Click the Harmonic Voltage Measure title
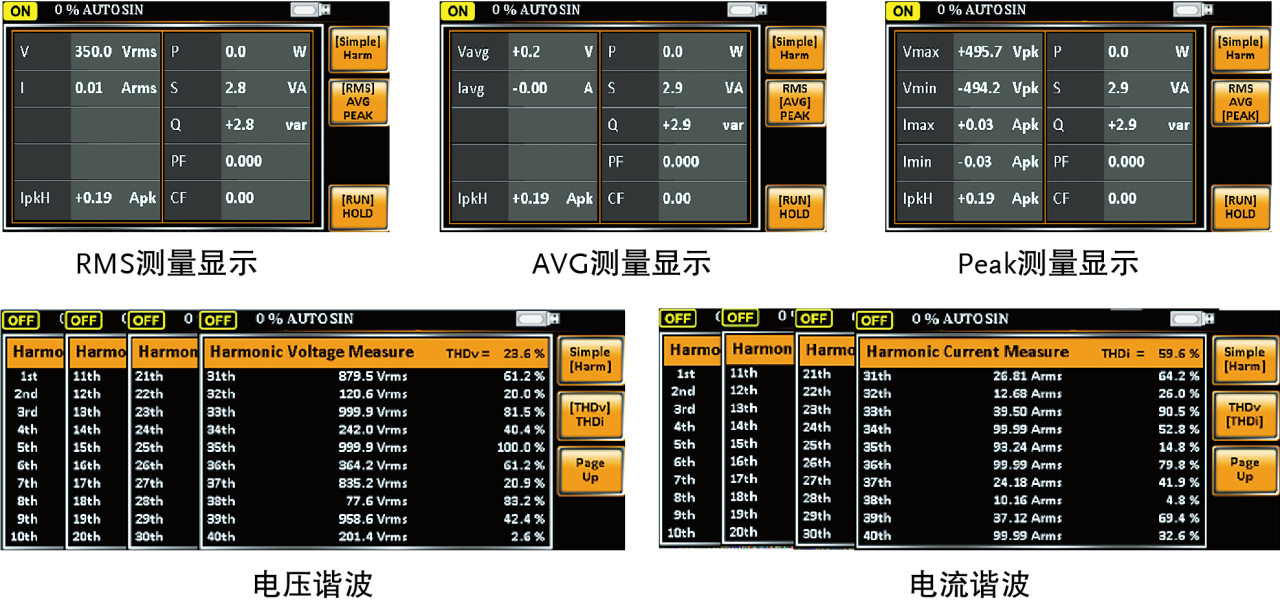Screen dimensions: 1280x602 [x=311, y=352]
